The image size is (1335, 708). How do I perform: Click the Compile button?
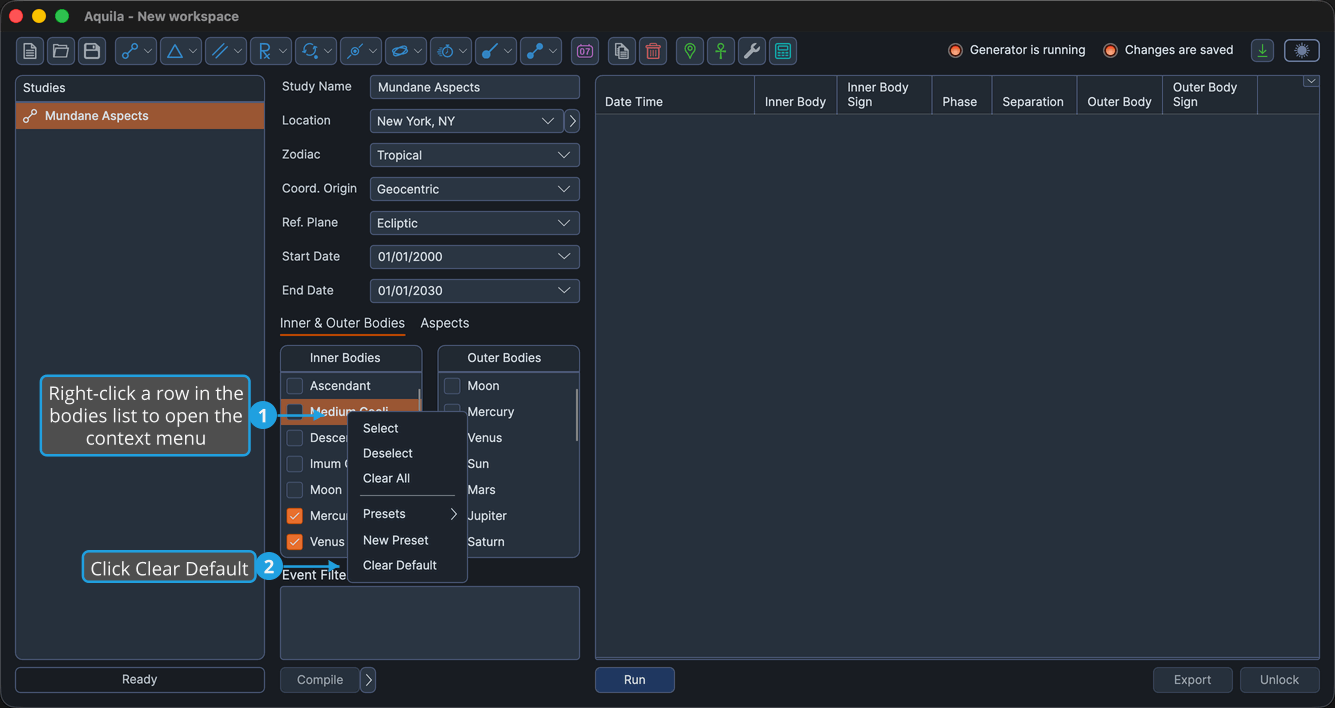[x=320, y=680]
